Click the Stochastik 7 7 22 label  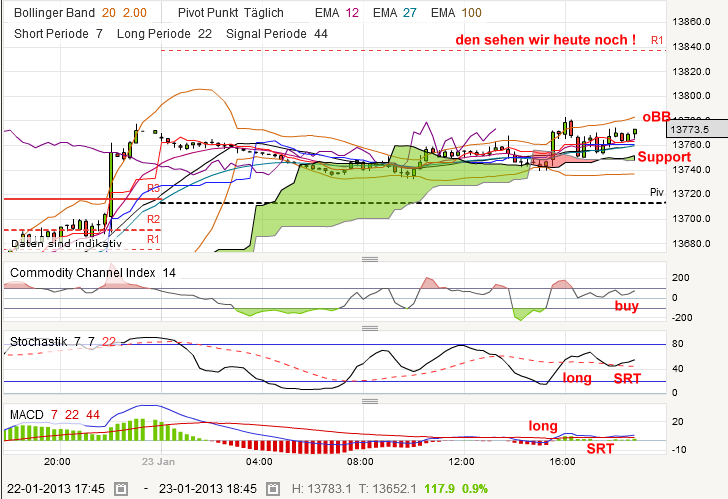tap(63, 342)
